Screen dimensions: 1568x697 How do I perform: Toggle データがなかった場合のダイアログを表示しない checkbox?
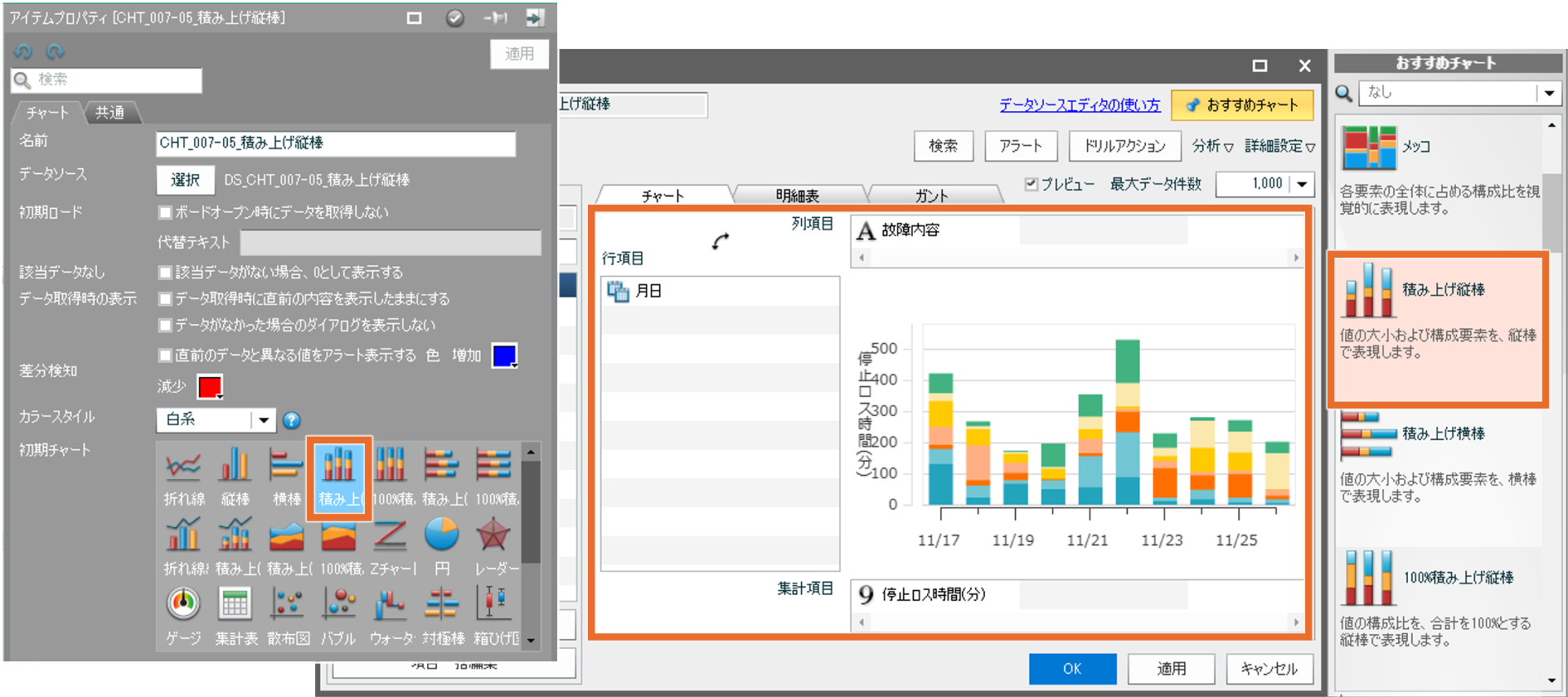165,325
